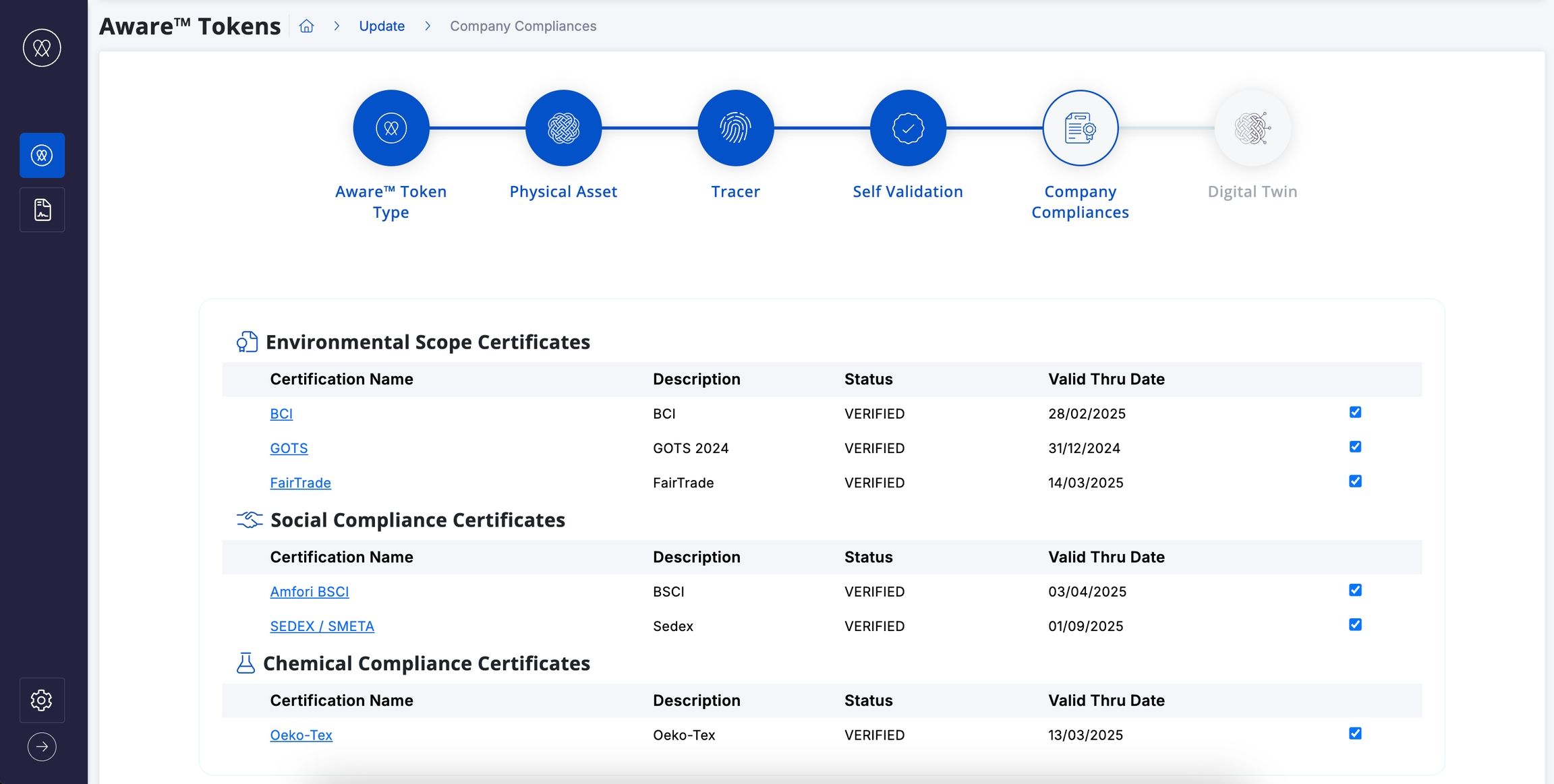Image resolution: width=1554 pixels, height=784 pixels.
Task: Click the Aware logo at sidebar top
Action: coord(42,48)
